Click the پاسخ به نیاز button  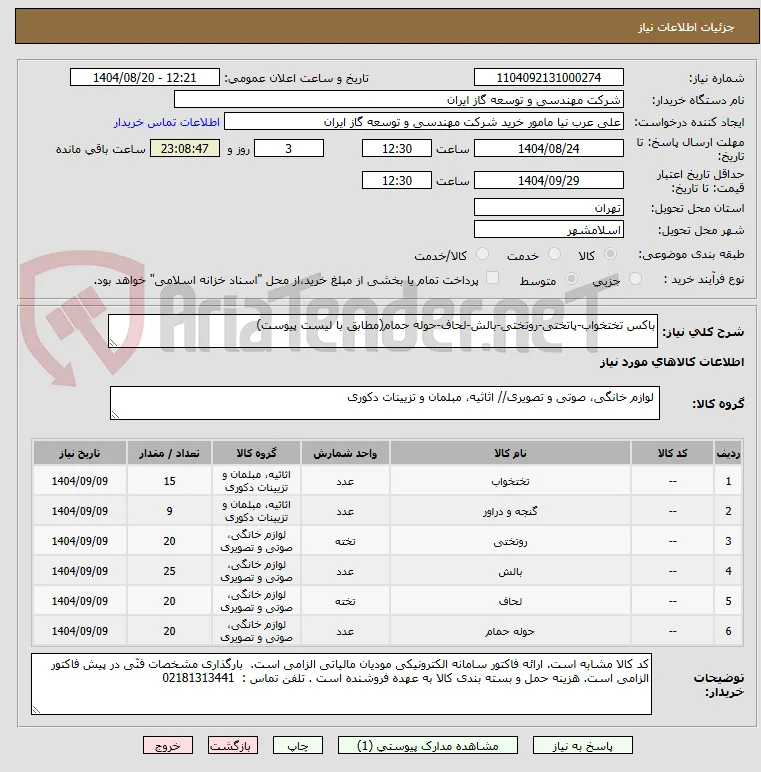[x=583, y=745]
